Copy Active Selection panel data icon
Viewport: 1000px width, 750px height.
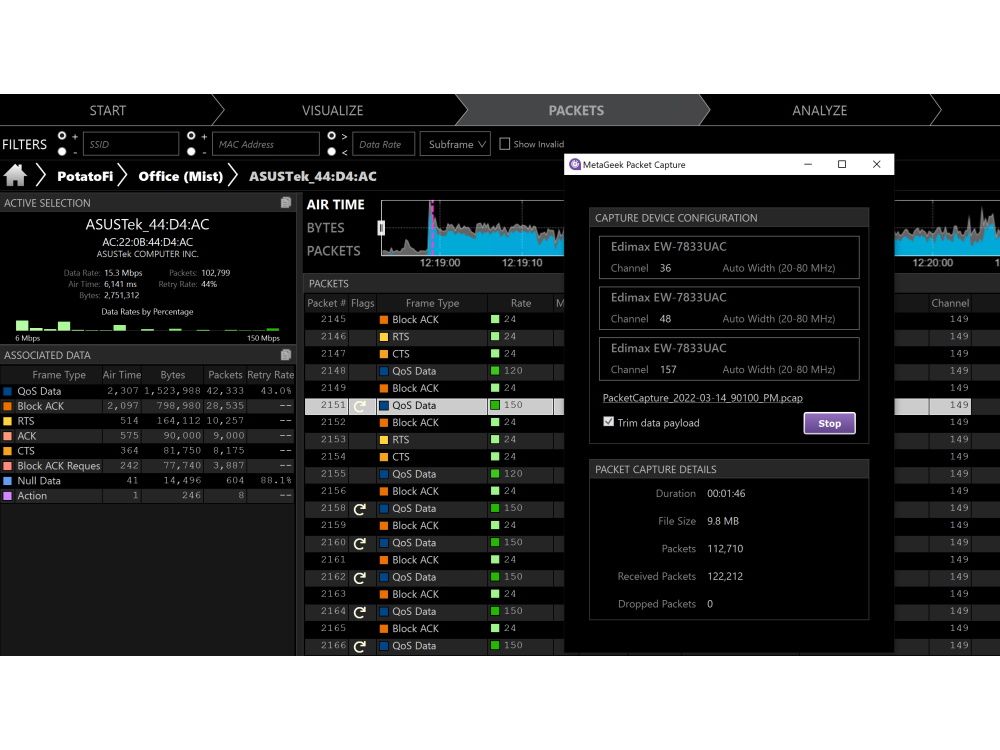point(286,202)
